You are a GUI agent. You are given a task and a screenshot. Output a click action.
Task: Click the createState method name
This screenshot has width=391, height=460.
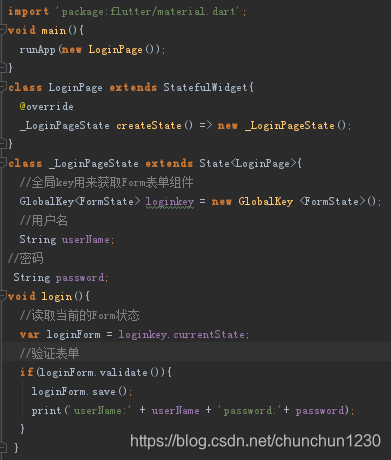(x=149, y=125)
